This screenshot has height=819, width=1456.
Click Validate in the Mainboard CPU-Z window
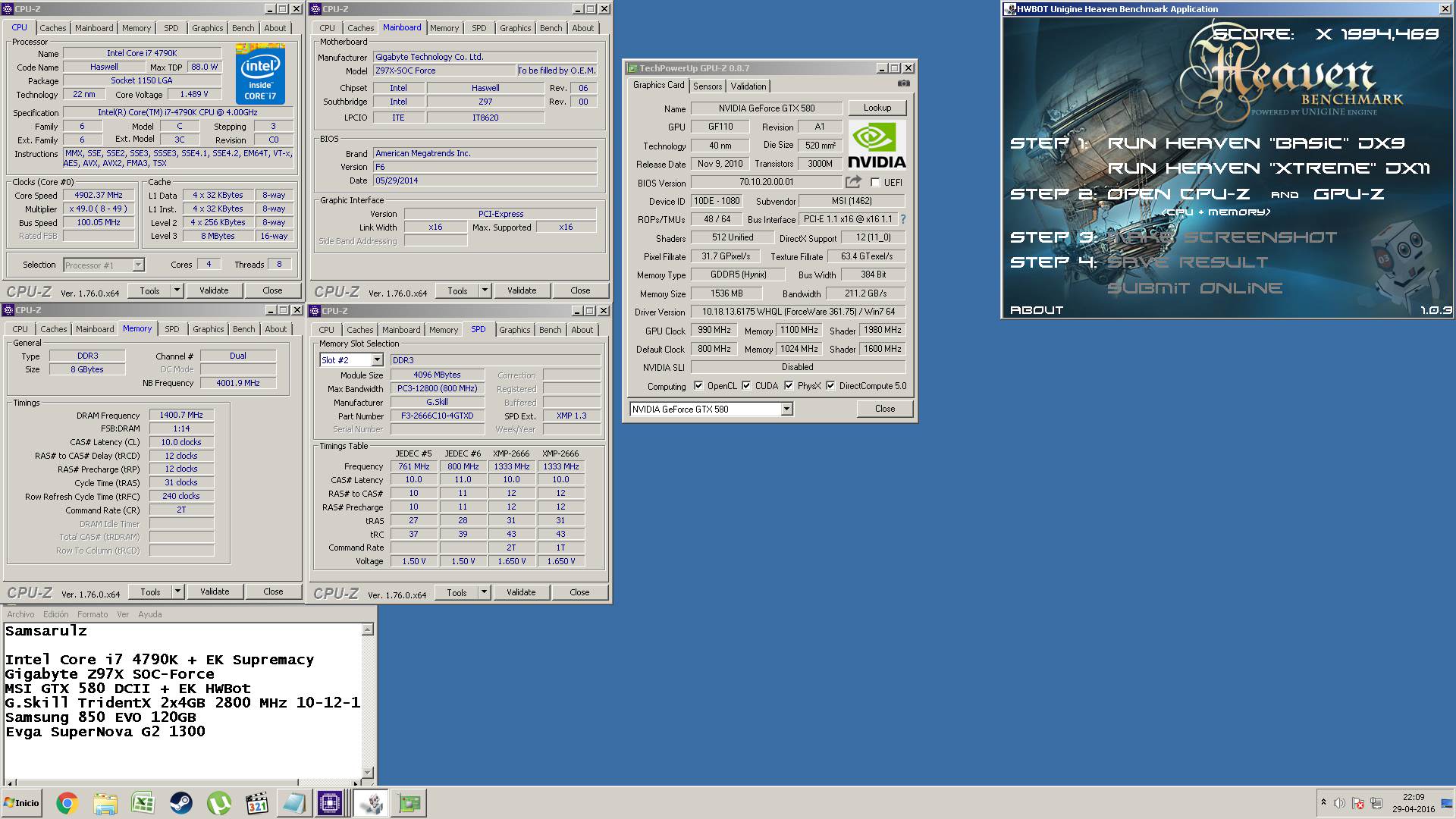(x=522, y=290)
